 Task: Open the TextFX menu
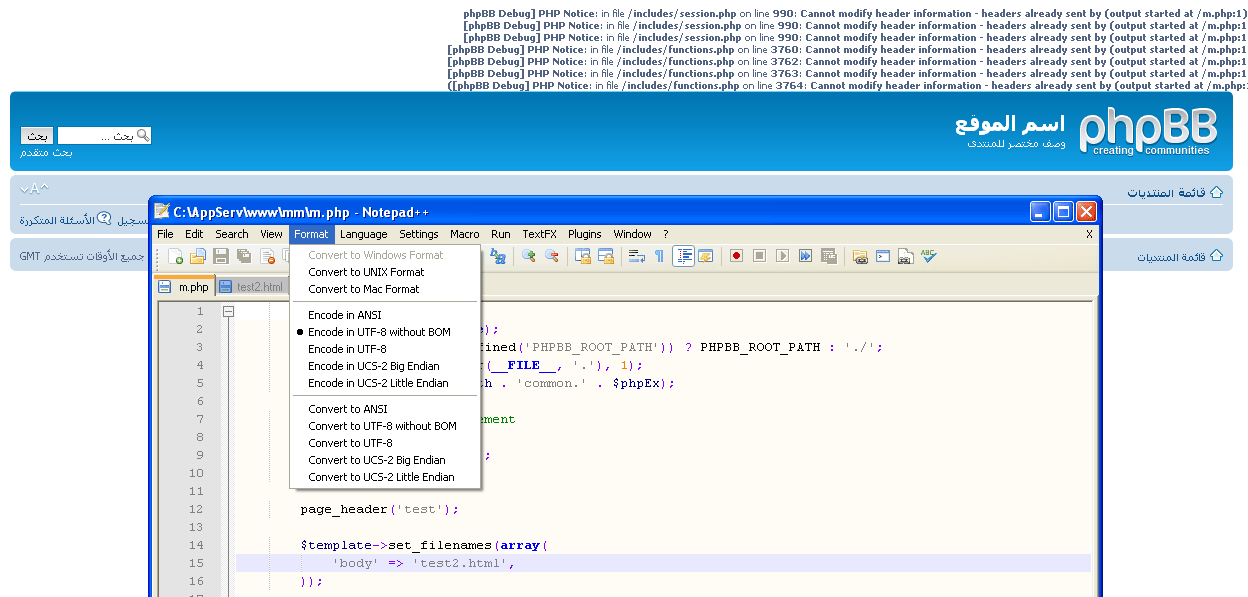pyautogui.click(x=540, y=234)
